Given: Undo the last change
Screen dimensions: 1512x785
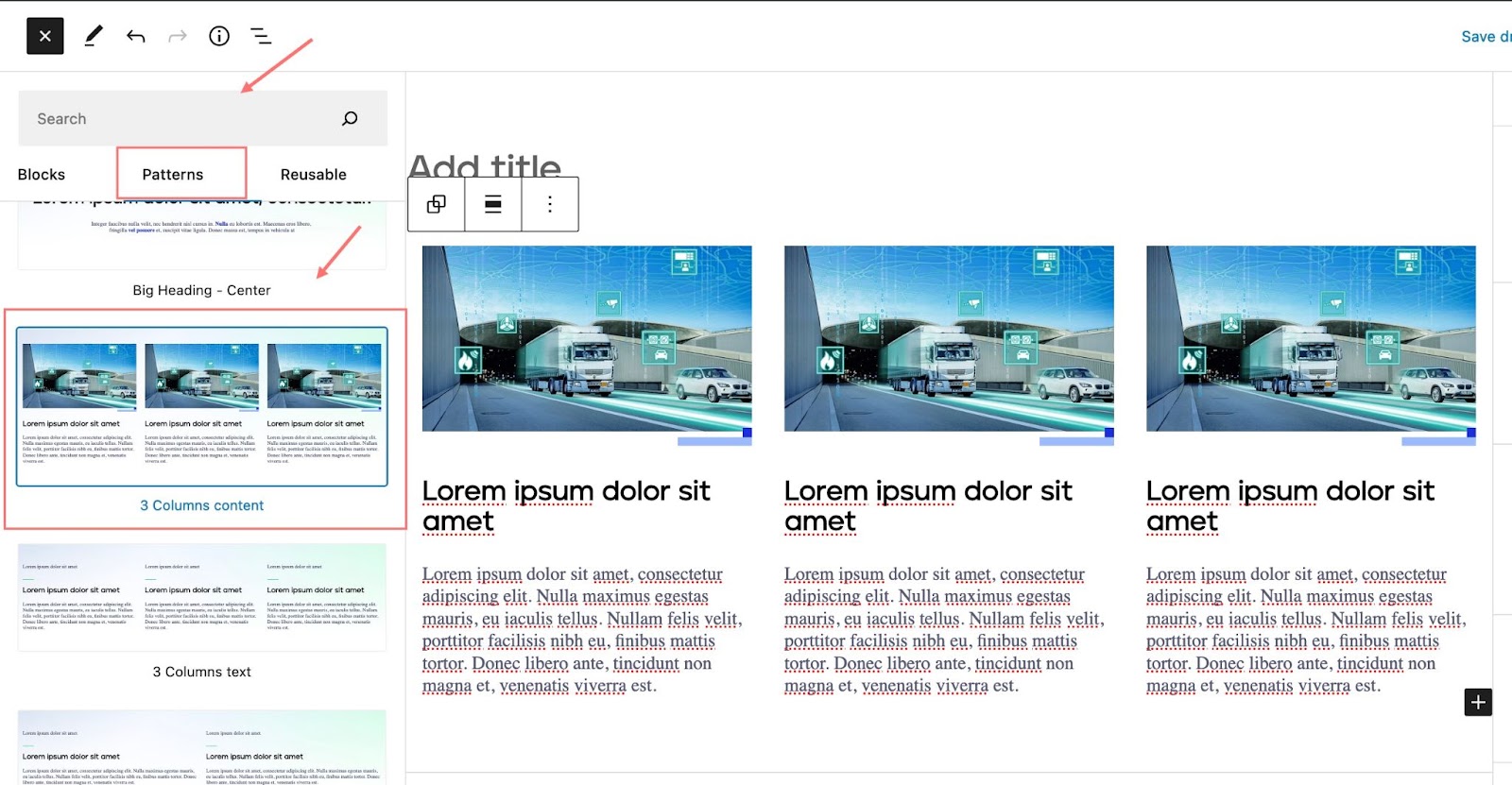Looking at the screenshot, I should 135,36.
